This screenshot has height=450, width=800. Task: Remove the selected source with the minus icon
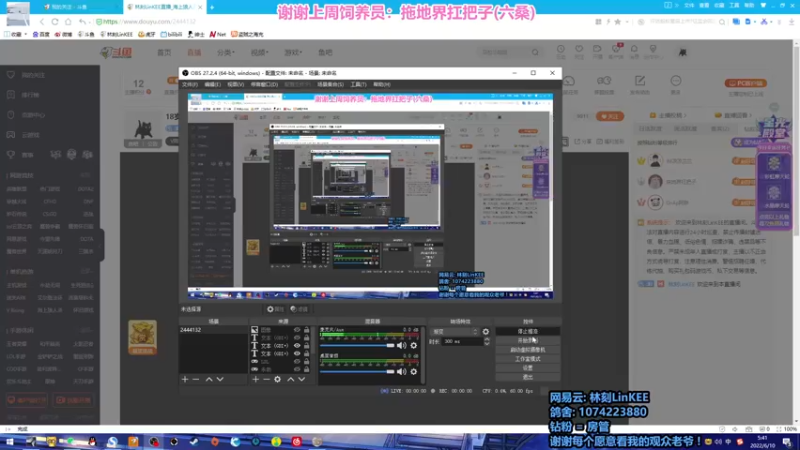tap(266, 379)
